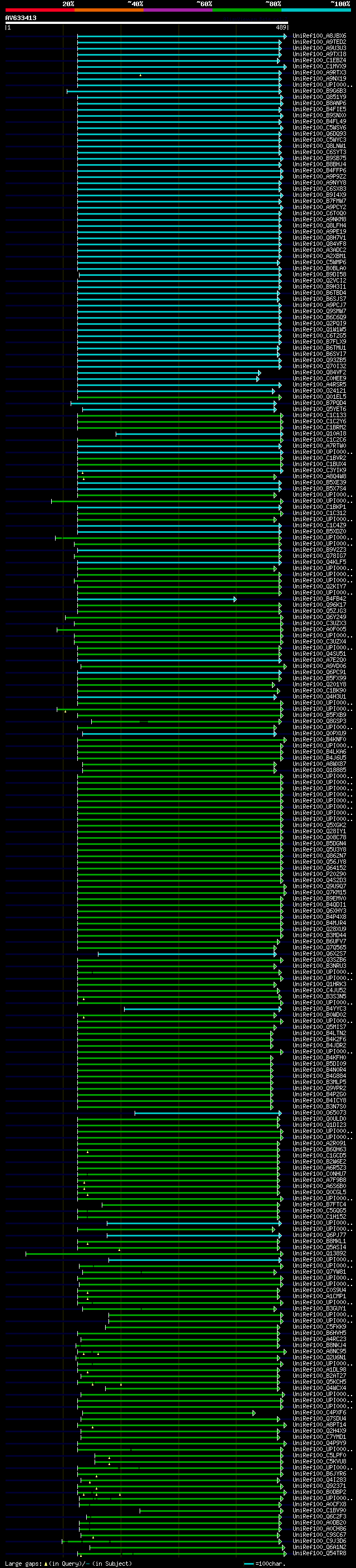Select subject UniRef100_O65073
The height and width of the screenshot is (1568, 356).
(319, 1112)
